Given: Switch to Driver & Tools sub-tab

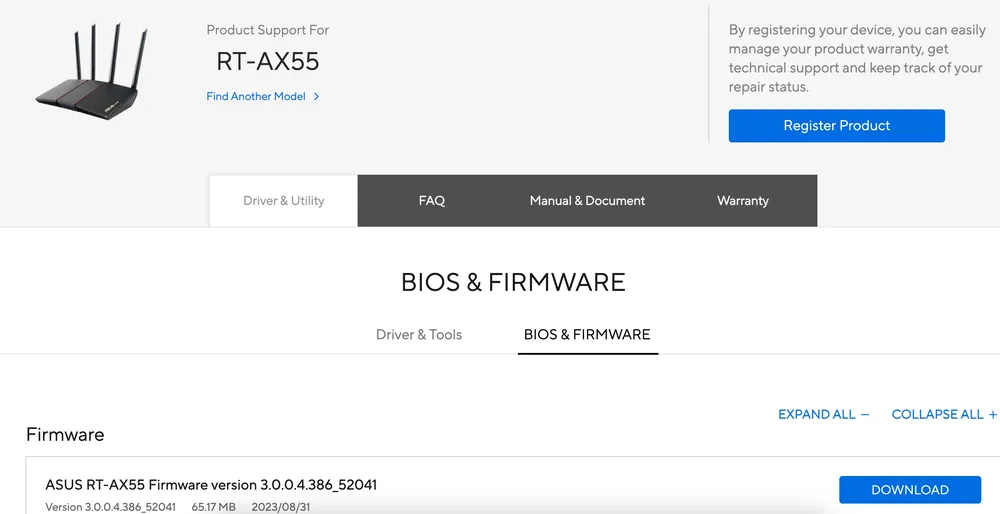Looking at the screenshot, I should coord(419,335).
